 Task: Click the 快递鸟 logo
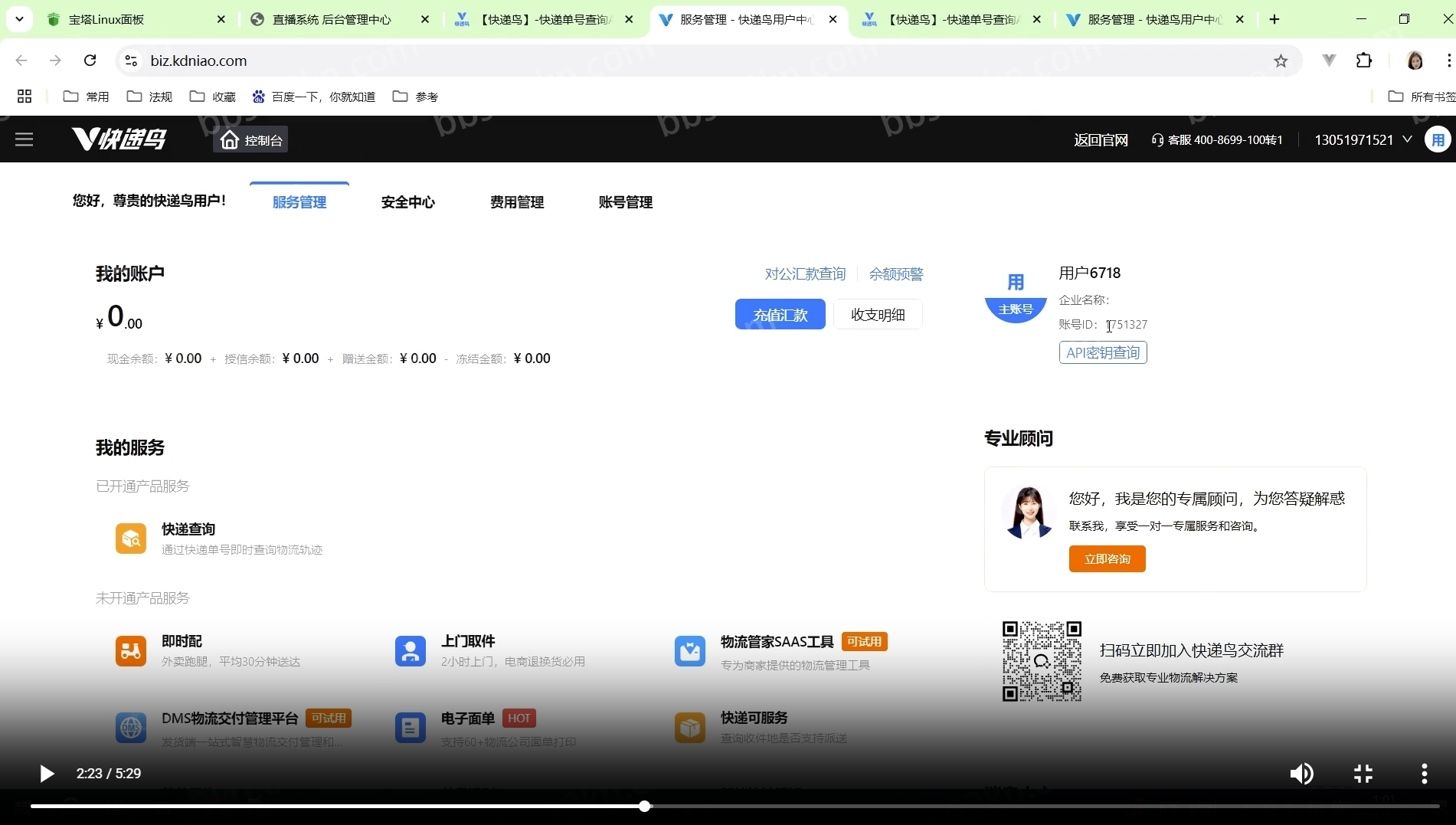(119, 139)
